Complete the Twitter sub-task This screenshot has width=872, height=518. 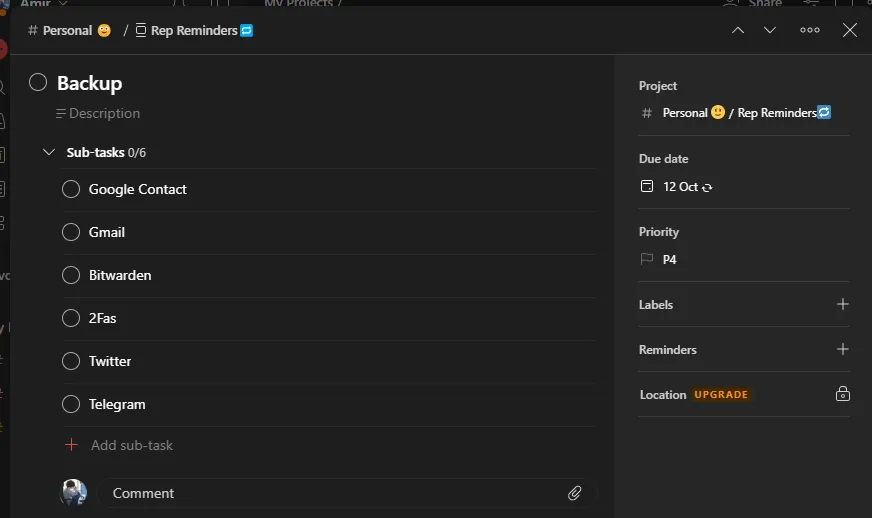pyautogui.click(x=71, y=361)
